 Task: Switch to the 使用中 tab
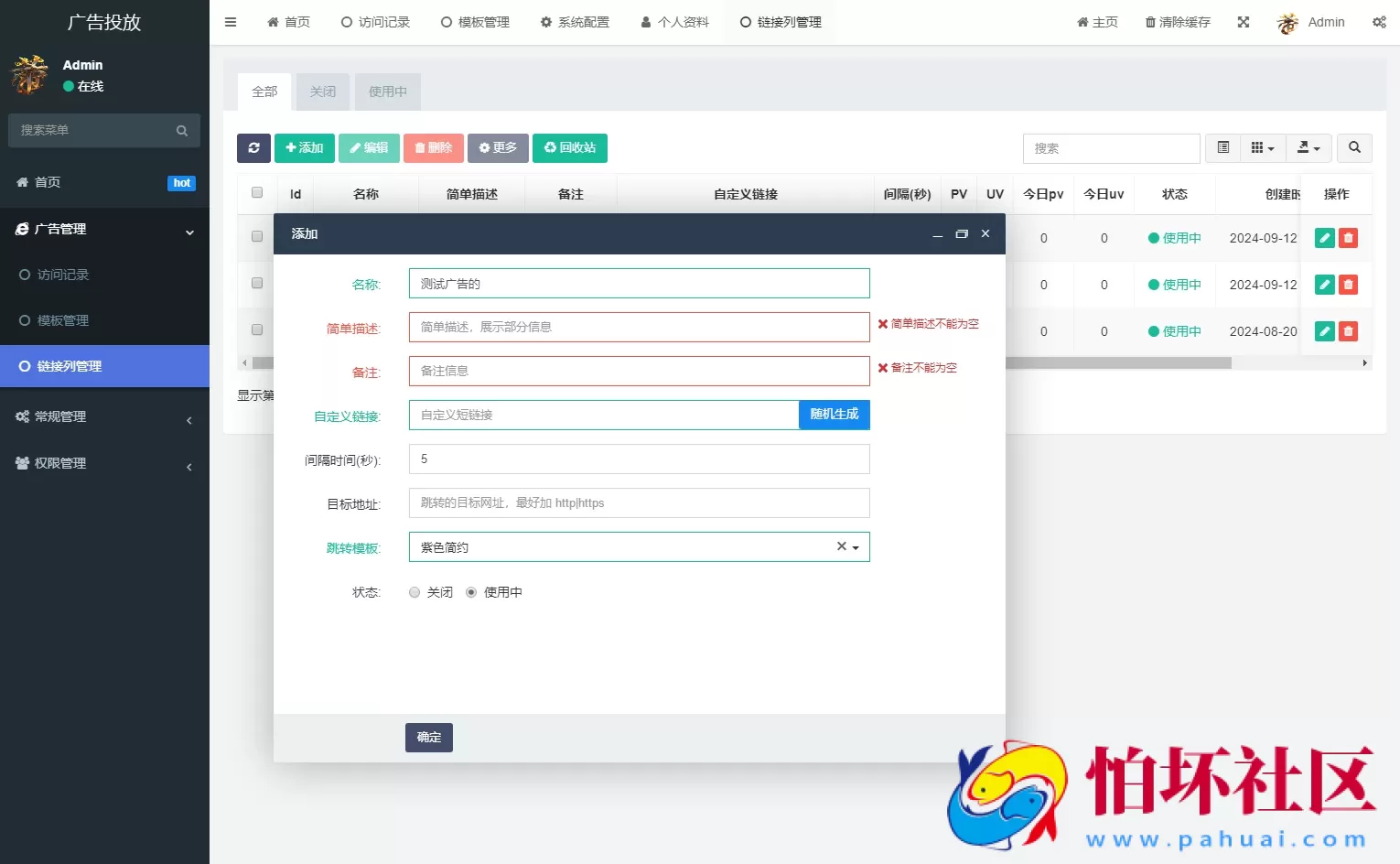click(387, 92)
